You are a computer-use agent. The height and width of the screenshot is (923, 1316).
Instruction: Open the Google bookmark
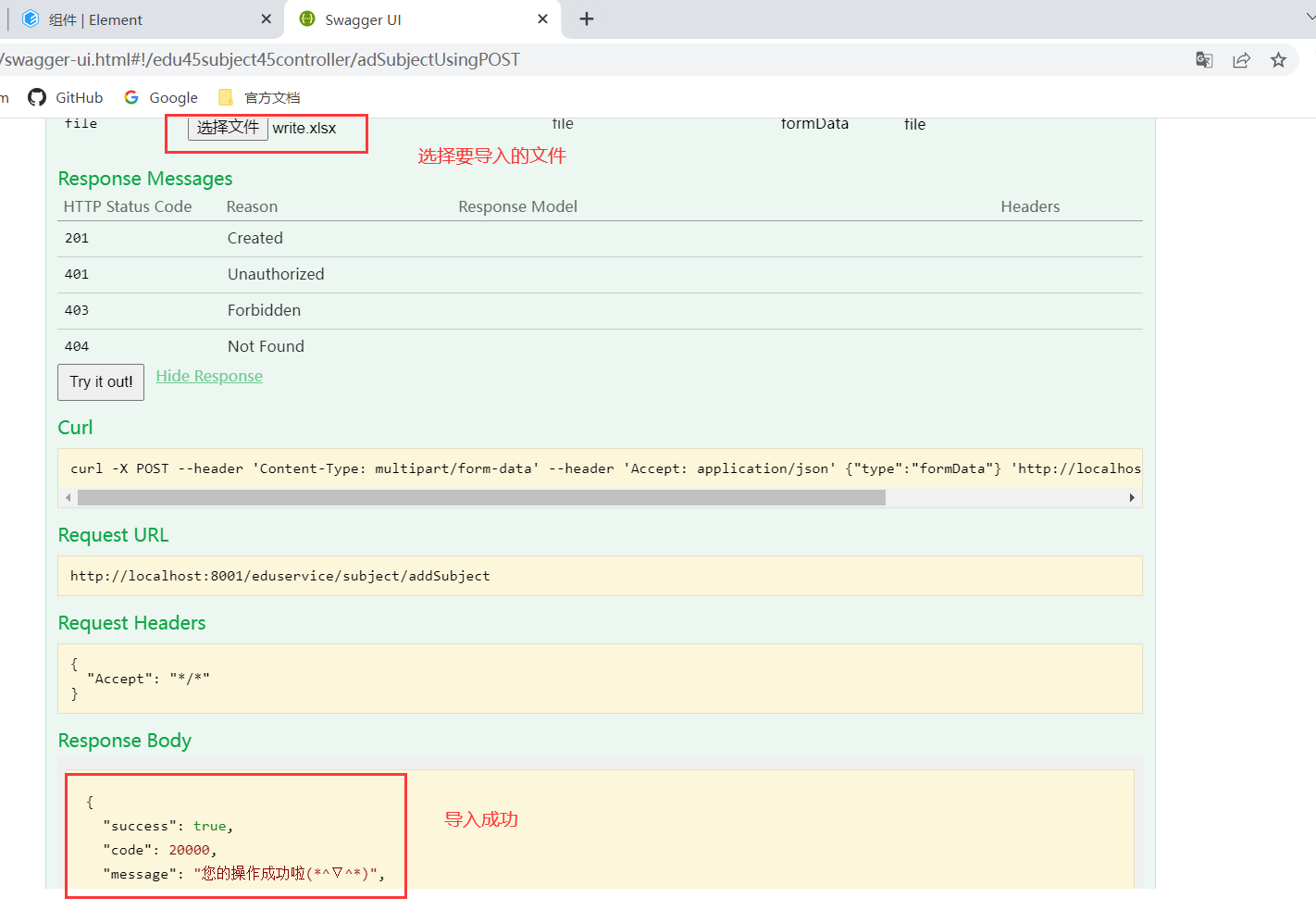click(x=161, y=97)
